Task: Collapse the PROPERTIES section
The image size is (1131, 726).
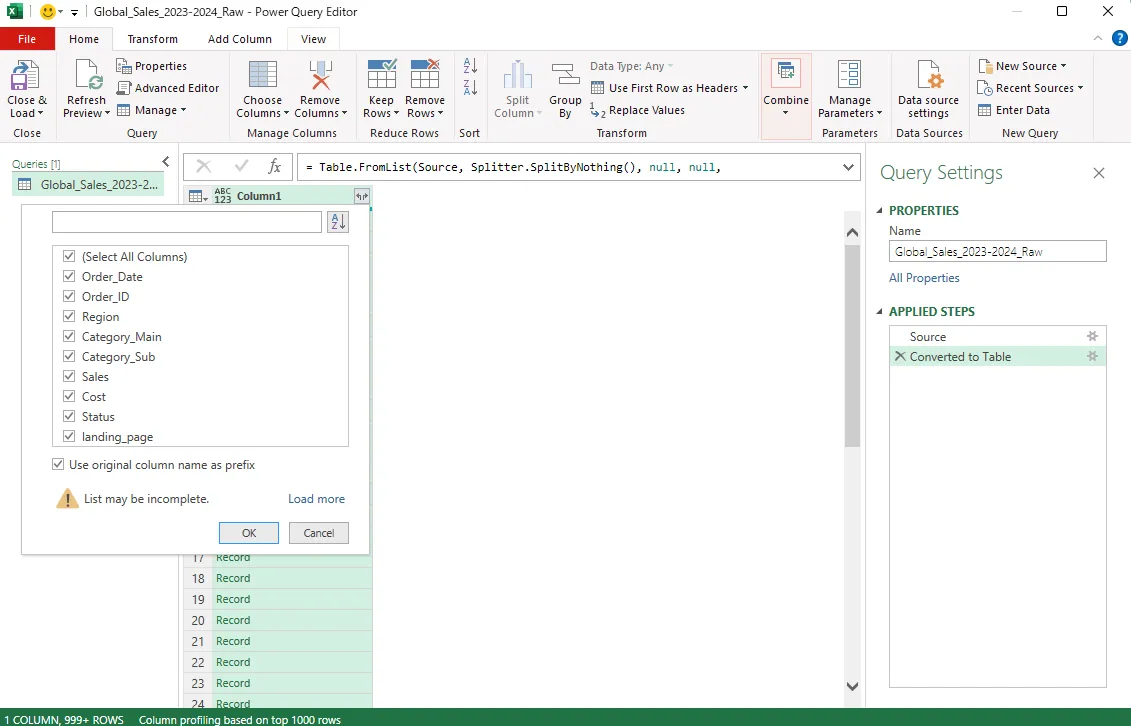Action: coord(879,211)
